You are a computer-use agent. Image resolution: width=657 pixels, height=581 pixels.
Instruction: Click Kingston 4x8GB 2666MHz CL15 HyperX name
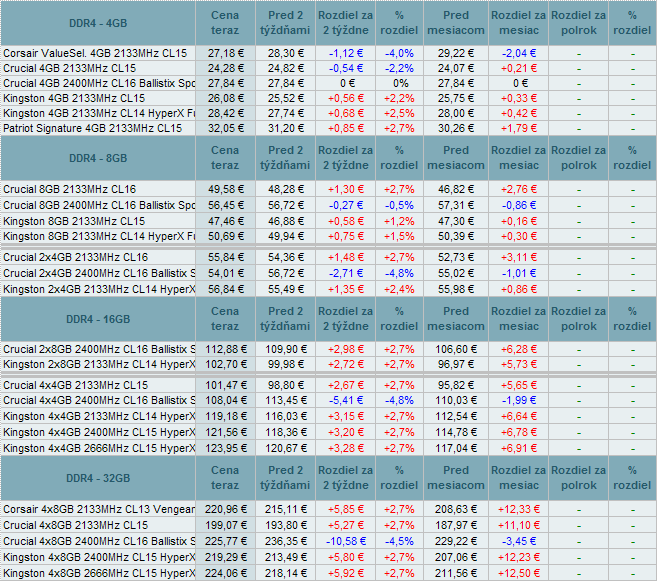(x=99, y=573)
